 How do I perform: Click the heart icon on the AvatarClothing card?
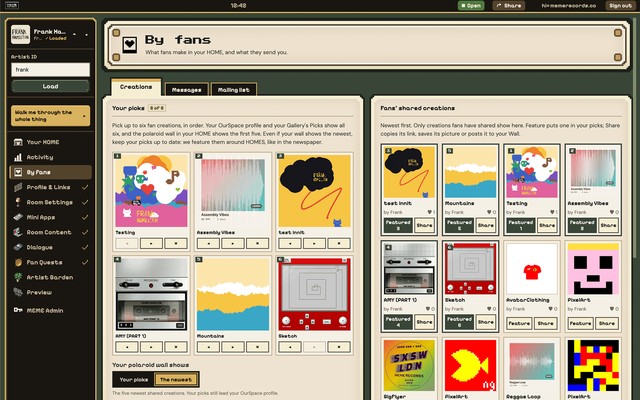click(550, 309)
